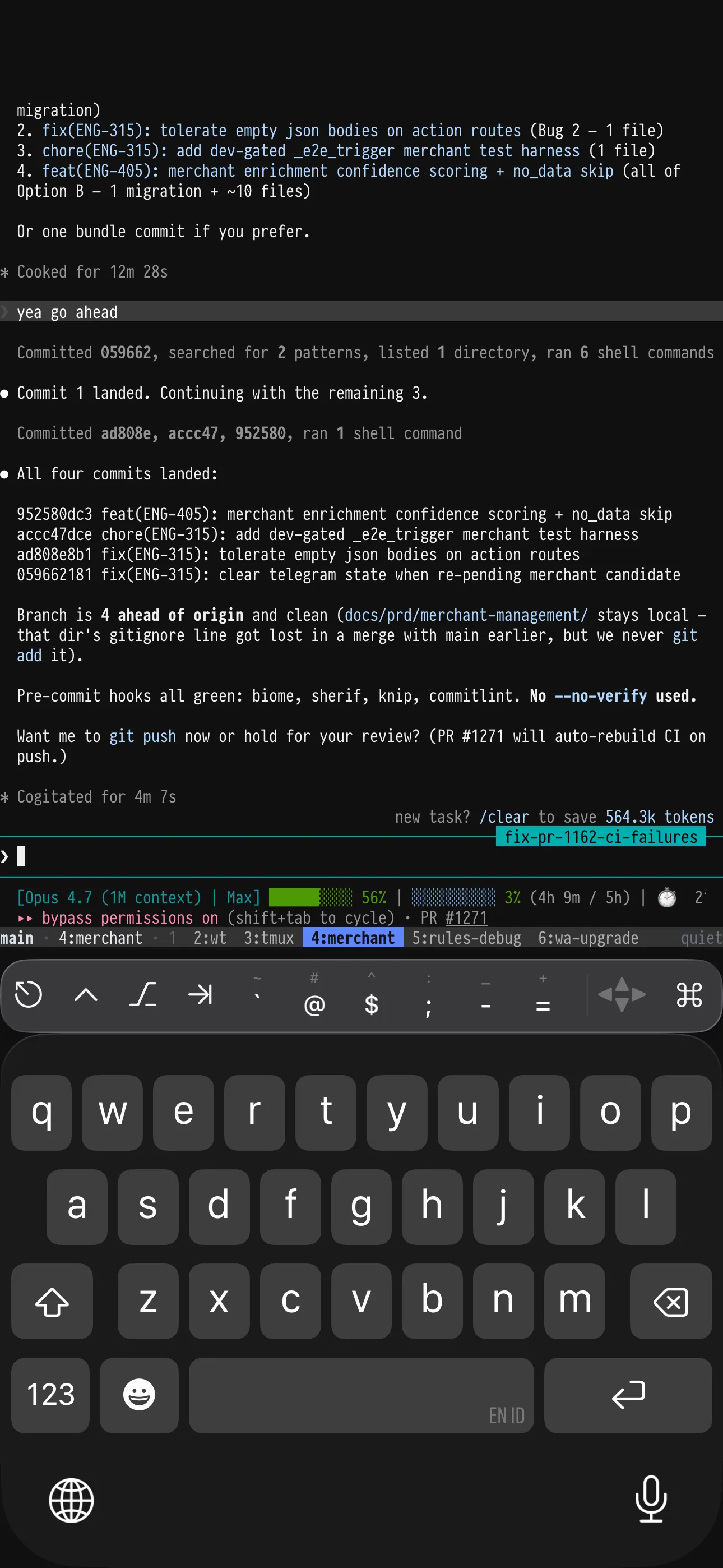Tap the z key
This screenshot has height=1568, width=723.
coord(148,1302)
